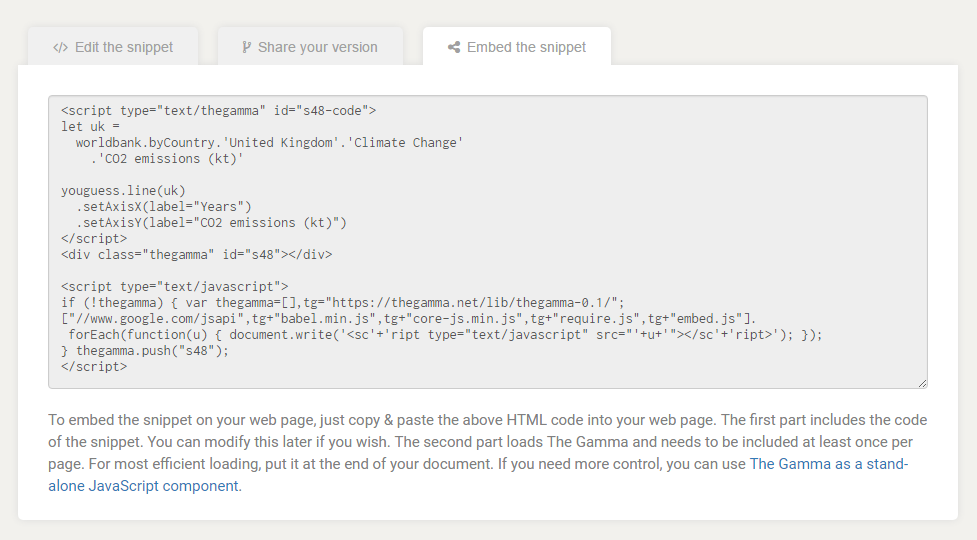Click the line listing www.google.com/jsapi scripts
Viewport: 977px width, 540px height.
[409, 319]
